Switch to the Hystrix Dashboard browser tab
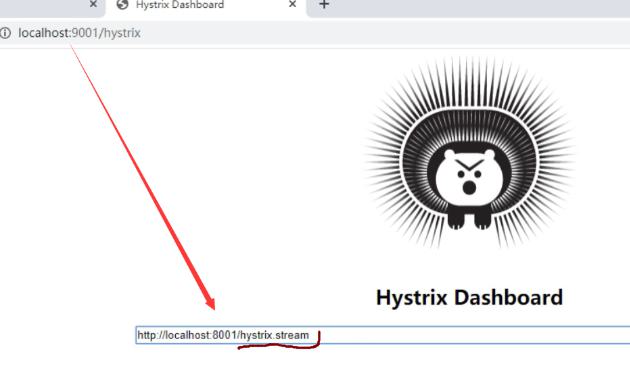 tap(206, 6)
